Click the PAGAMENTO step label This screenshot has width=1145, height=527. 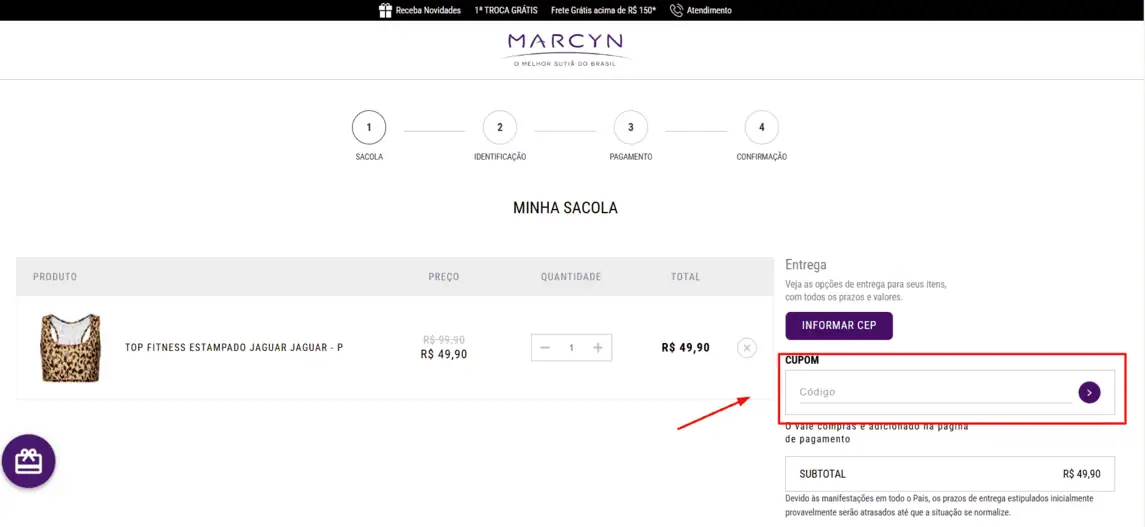coord(631,157)
